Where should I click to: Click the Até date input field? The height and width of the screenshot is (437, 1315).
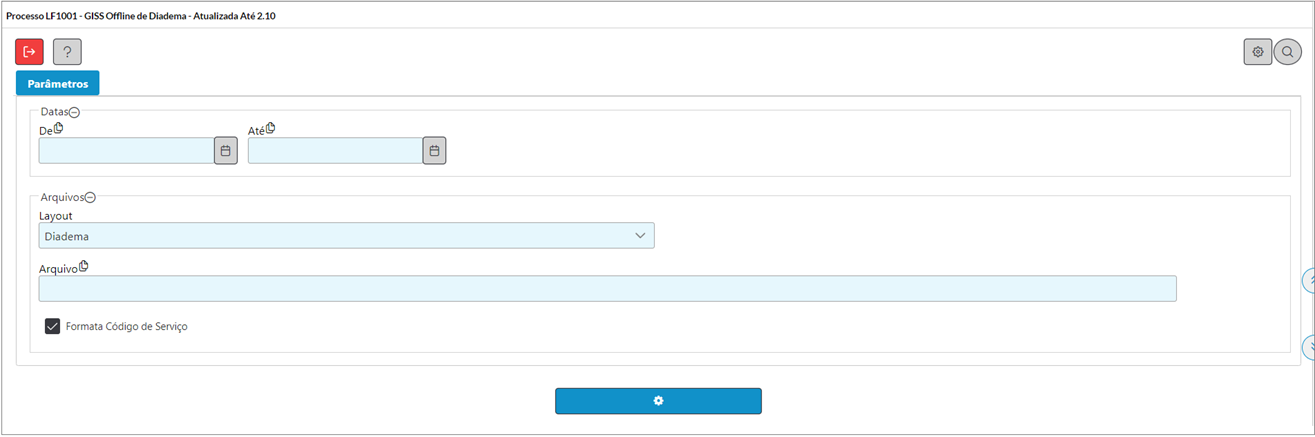335,151
